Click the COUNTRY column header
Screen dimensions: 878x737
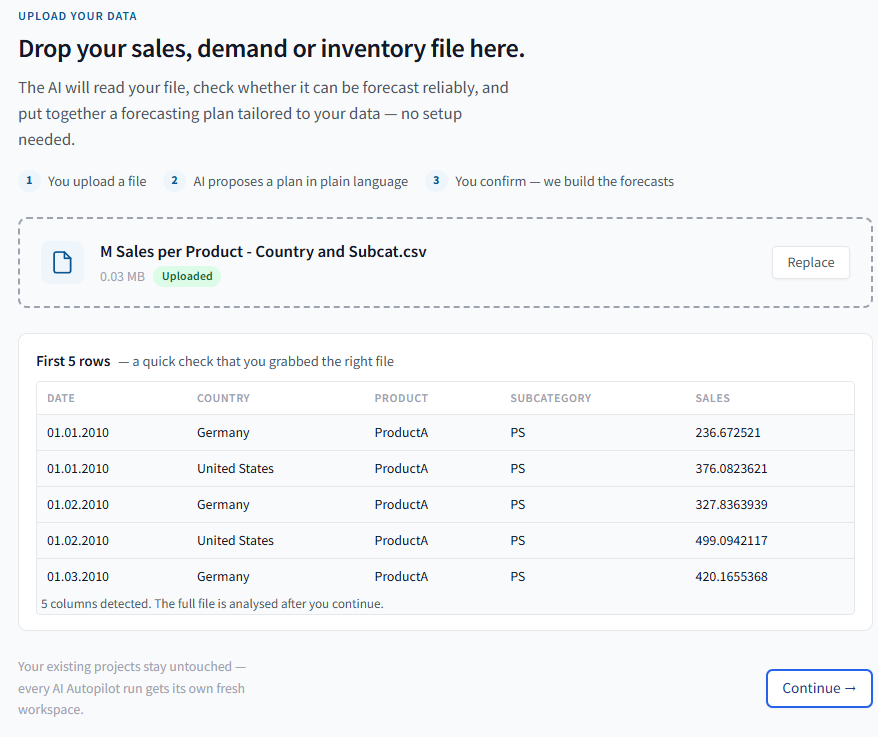pos(223,398)
